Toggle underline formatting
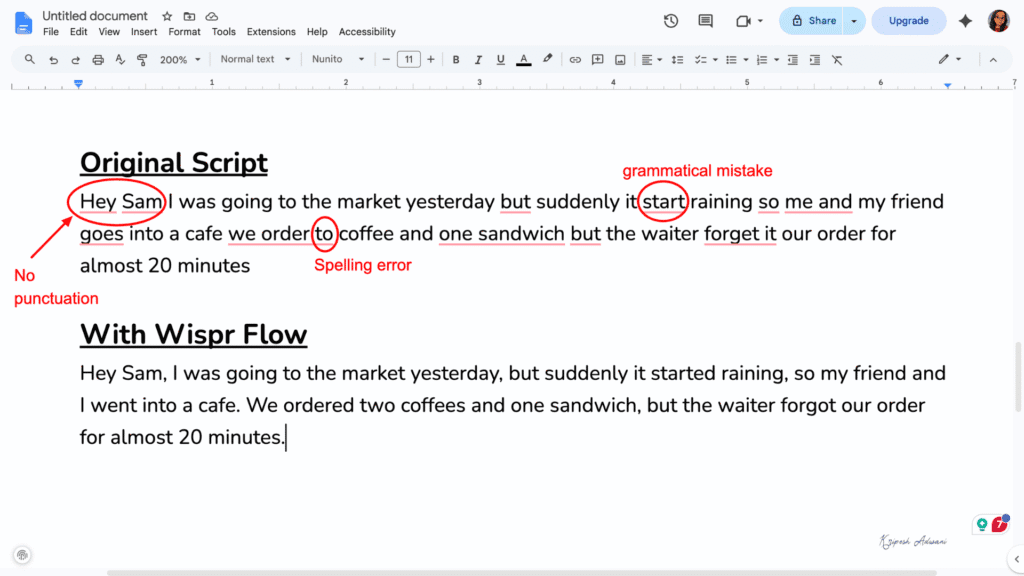 click(500, 60)
